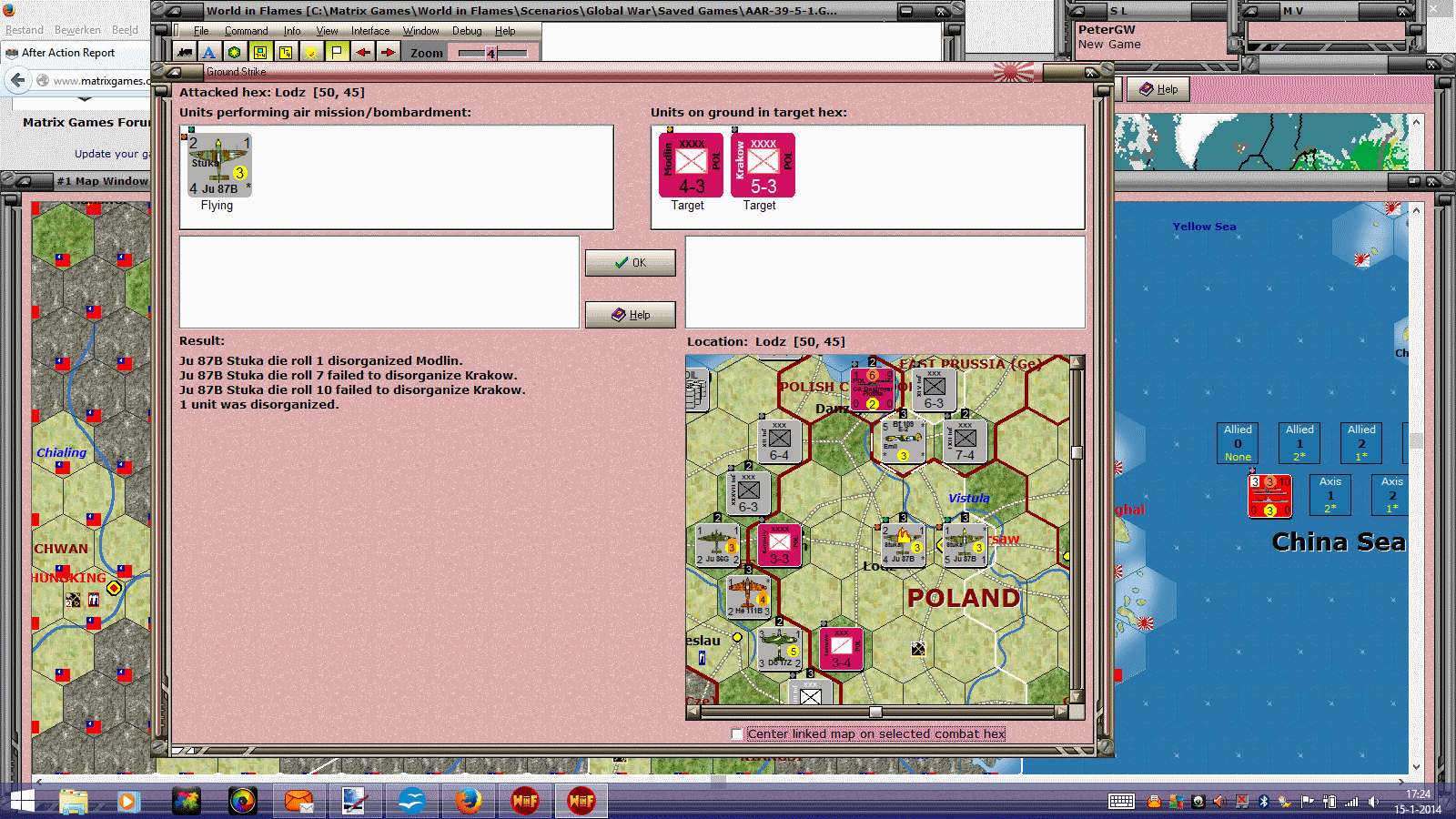
Task: Open Firefox from the taskbar
Action: pos(468,801)
